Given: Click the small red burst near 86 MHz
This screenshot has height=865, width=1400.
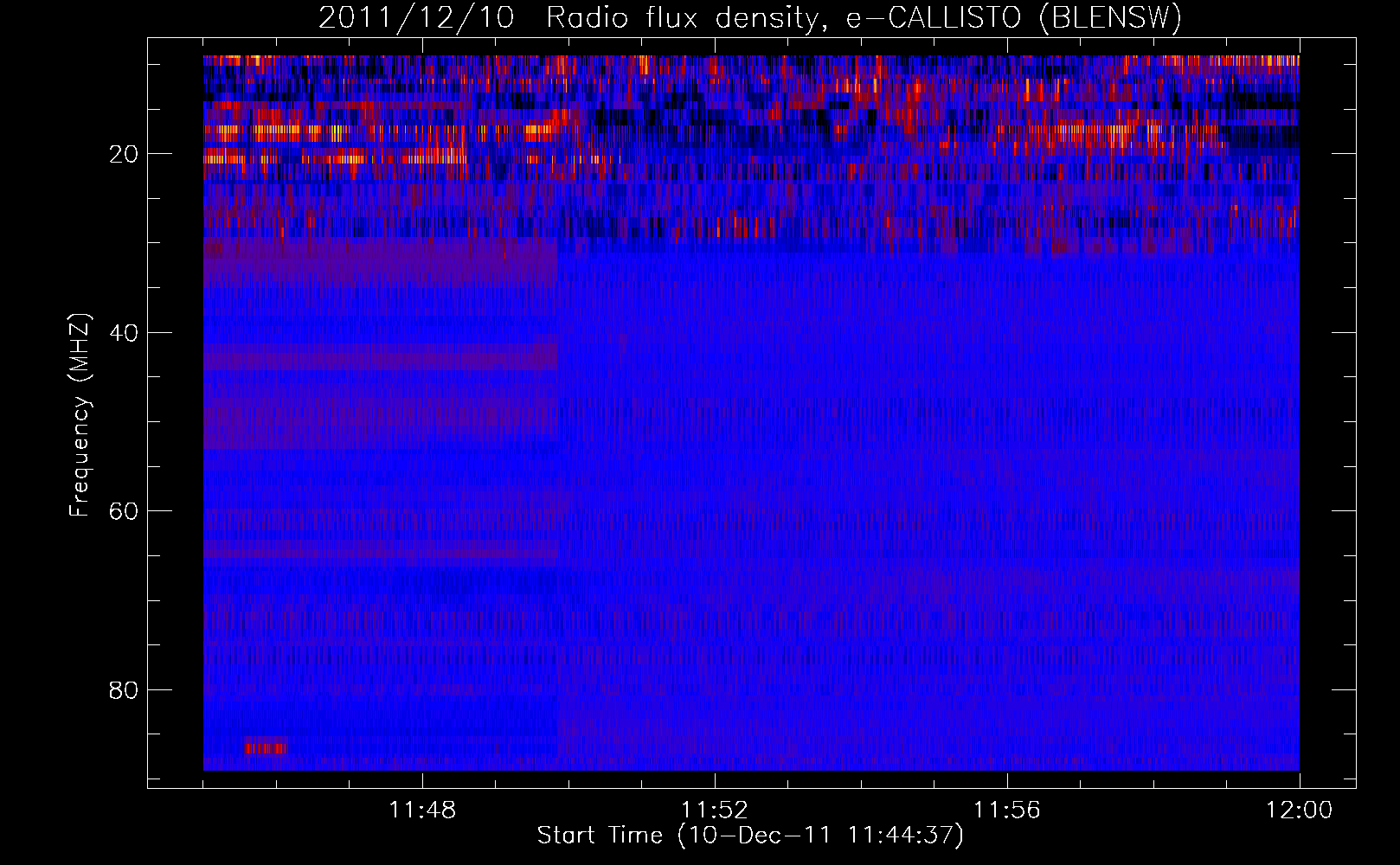Looking at the screenshot, I should (266, 746).
